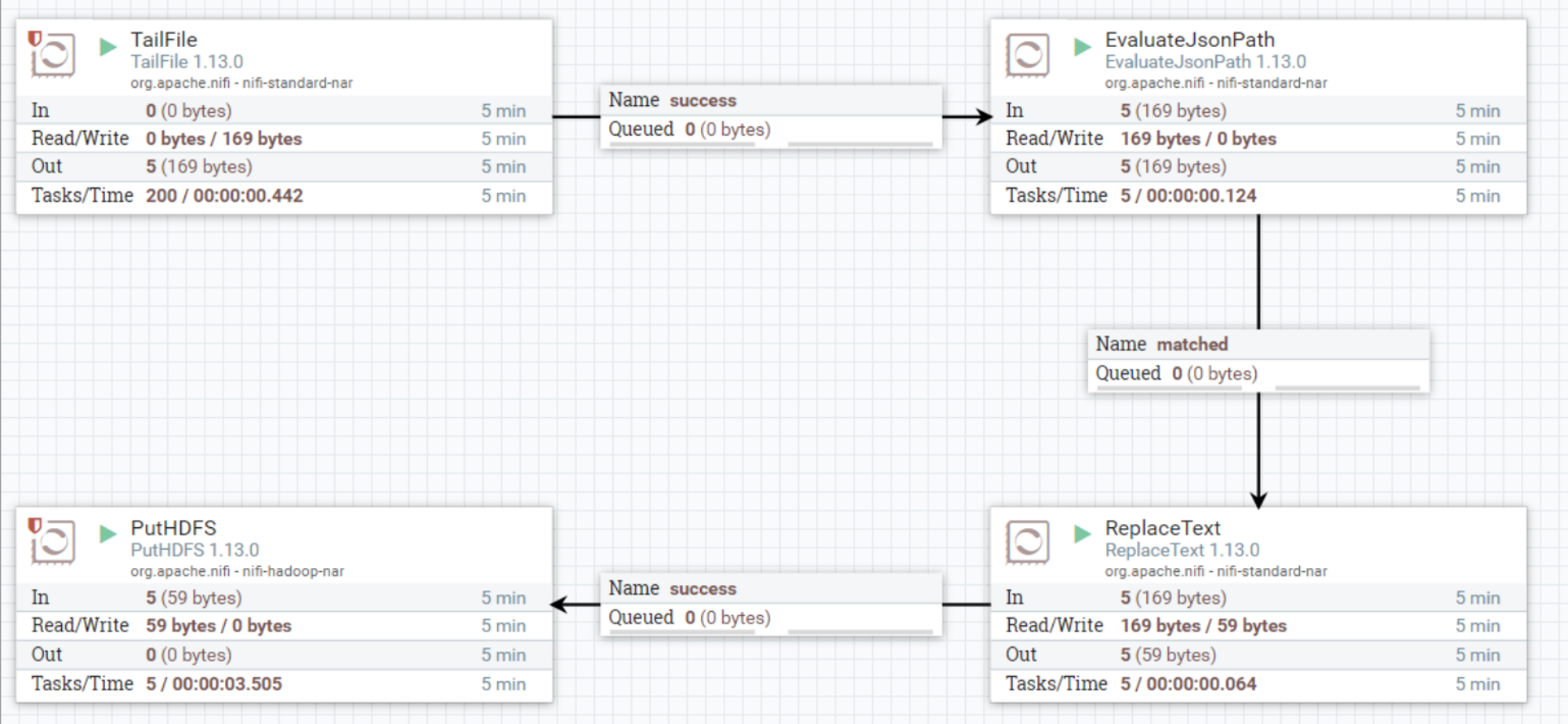The height and width of the screenshot is (724, 1568).
Task: Click PutHDFS green running status arrow
Action: pyautogui.click(x=108, y=535)
